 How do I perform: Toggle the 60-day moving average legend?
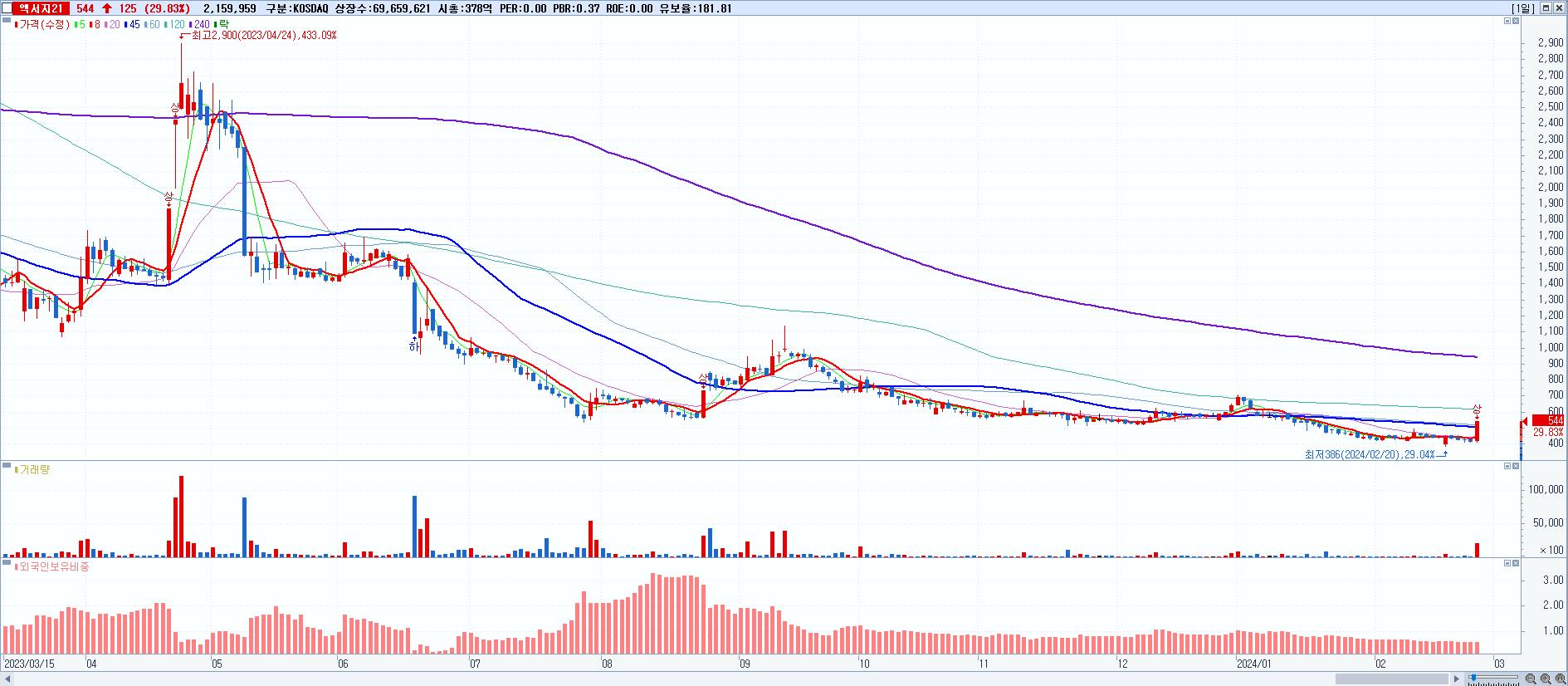[152, 25]
